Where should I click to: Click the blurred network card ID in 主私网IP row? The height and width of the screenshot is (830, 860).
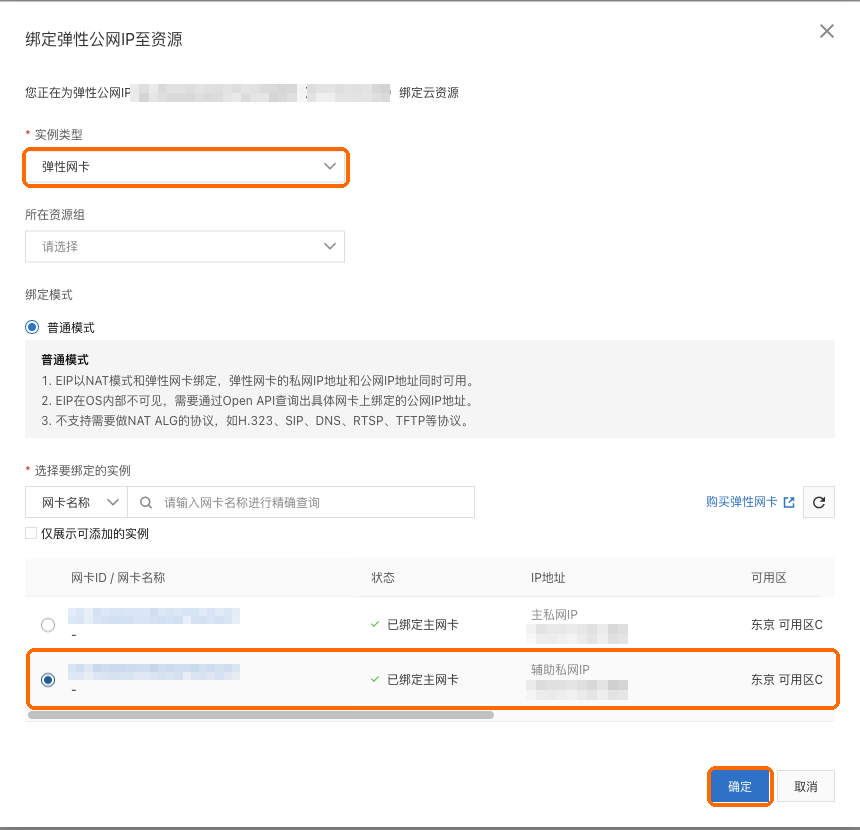pyautogui.click(x=154, y=616)
